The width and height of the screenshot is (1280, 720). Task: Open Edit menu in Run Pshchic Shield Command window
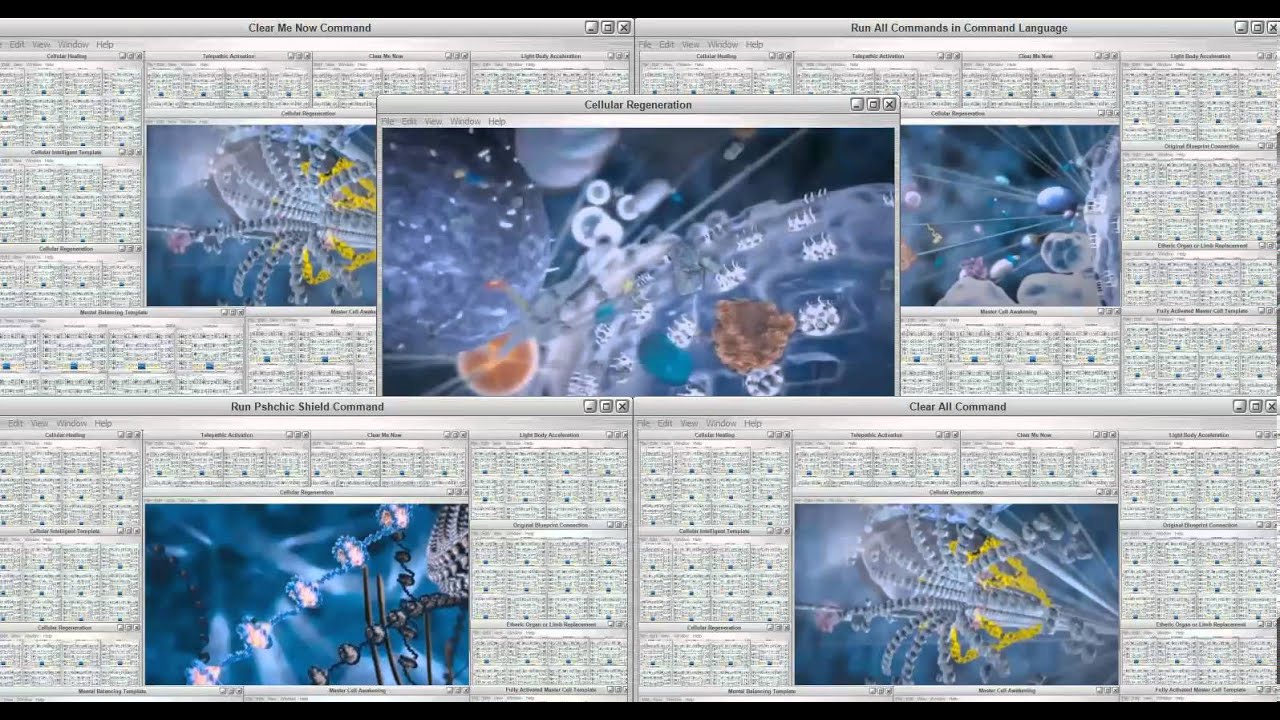click(x=15, y=423)
